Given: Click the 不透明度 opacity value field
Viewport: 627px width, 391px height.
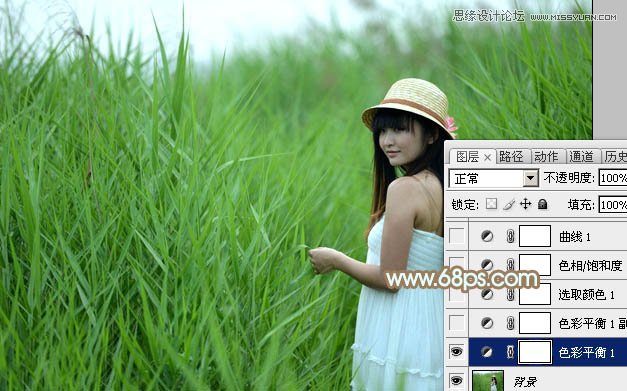Looking at the screenshot, I should 613,178.
